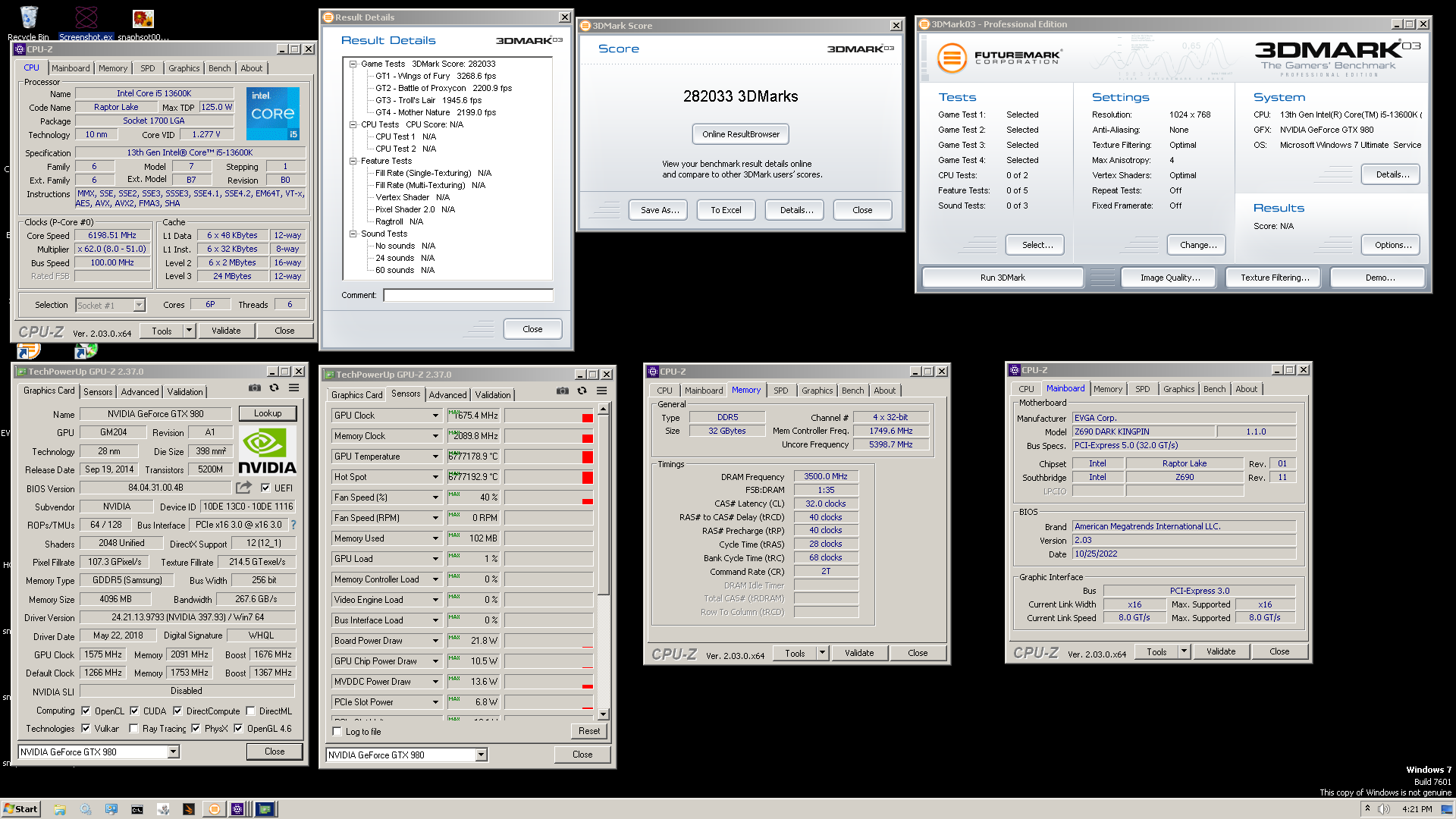Collapse the Game Tests tree node
The height and width of the screenshot is (819, 1456).
(353, 64)
